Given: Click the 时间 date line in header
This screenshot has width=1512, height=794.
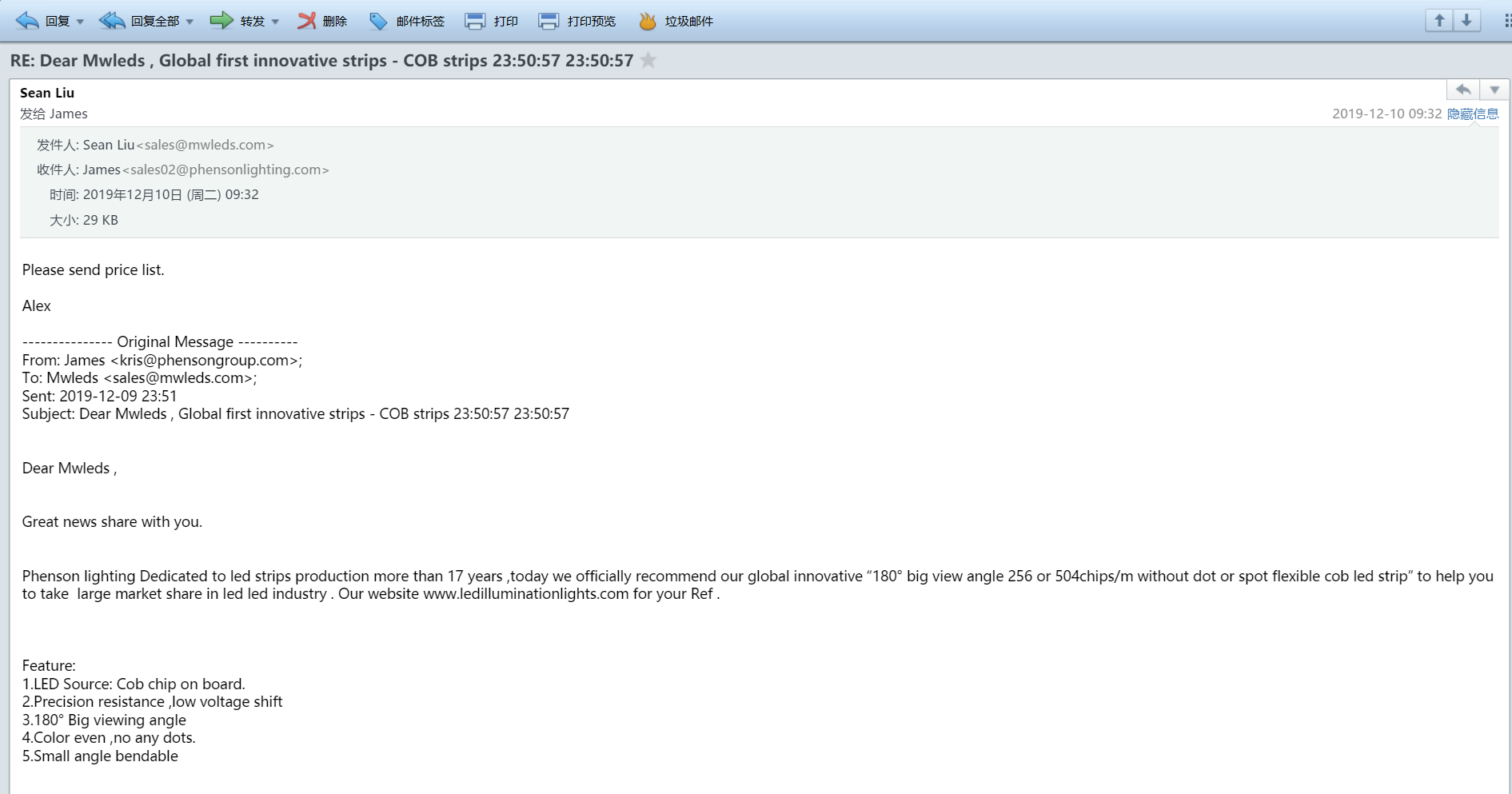Looking at the screenshot, I should pos(154,194).
